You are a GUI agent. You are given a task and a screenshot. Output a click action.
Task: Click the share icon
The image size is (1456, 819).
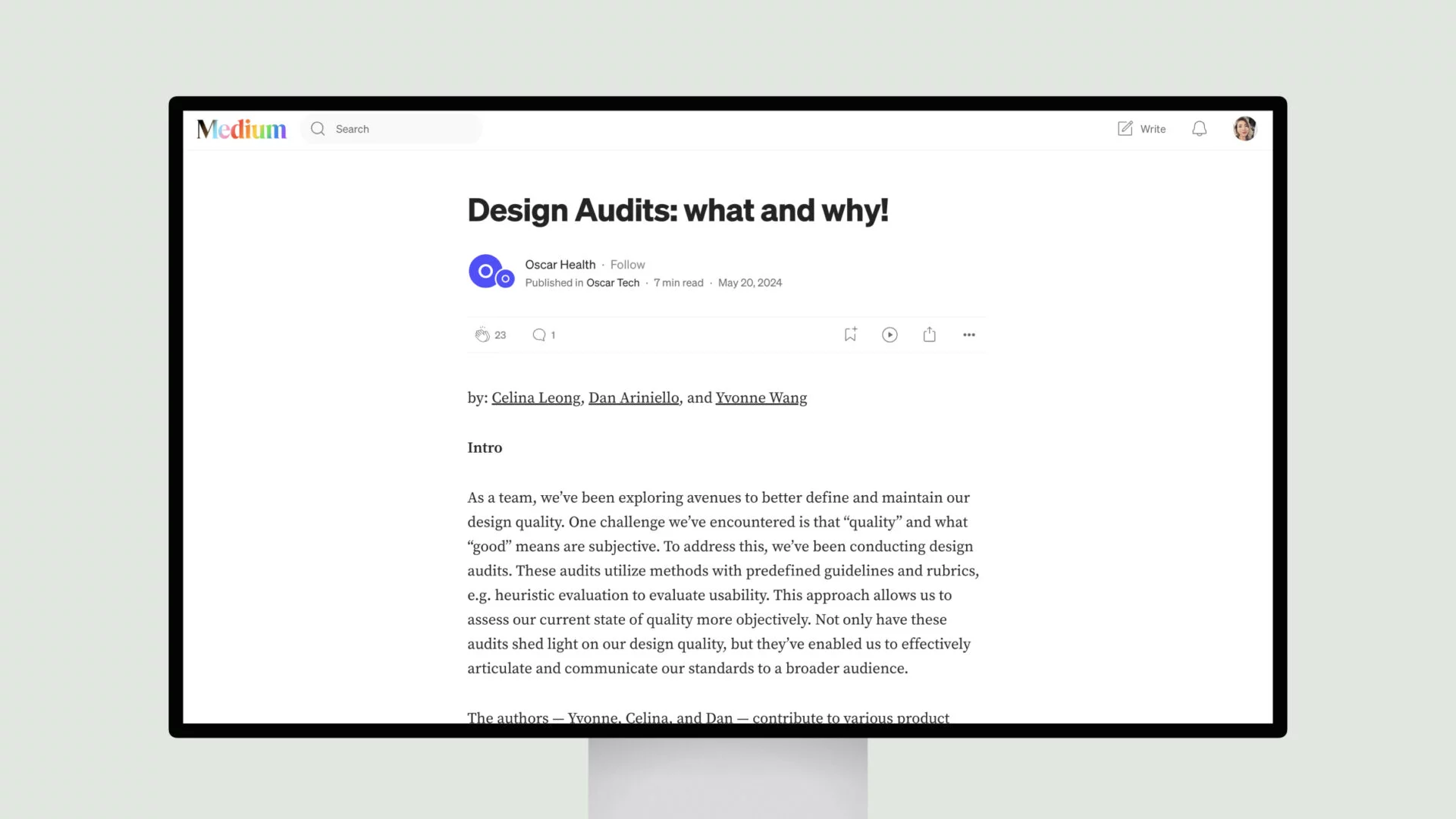929,334
